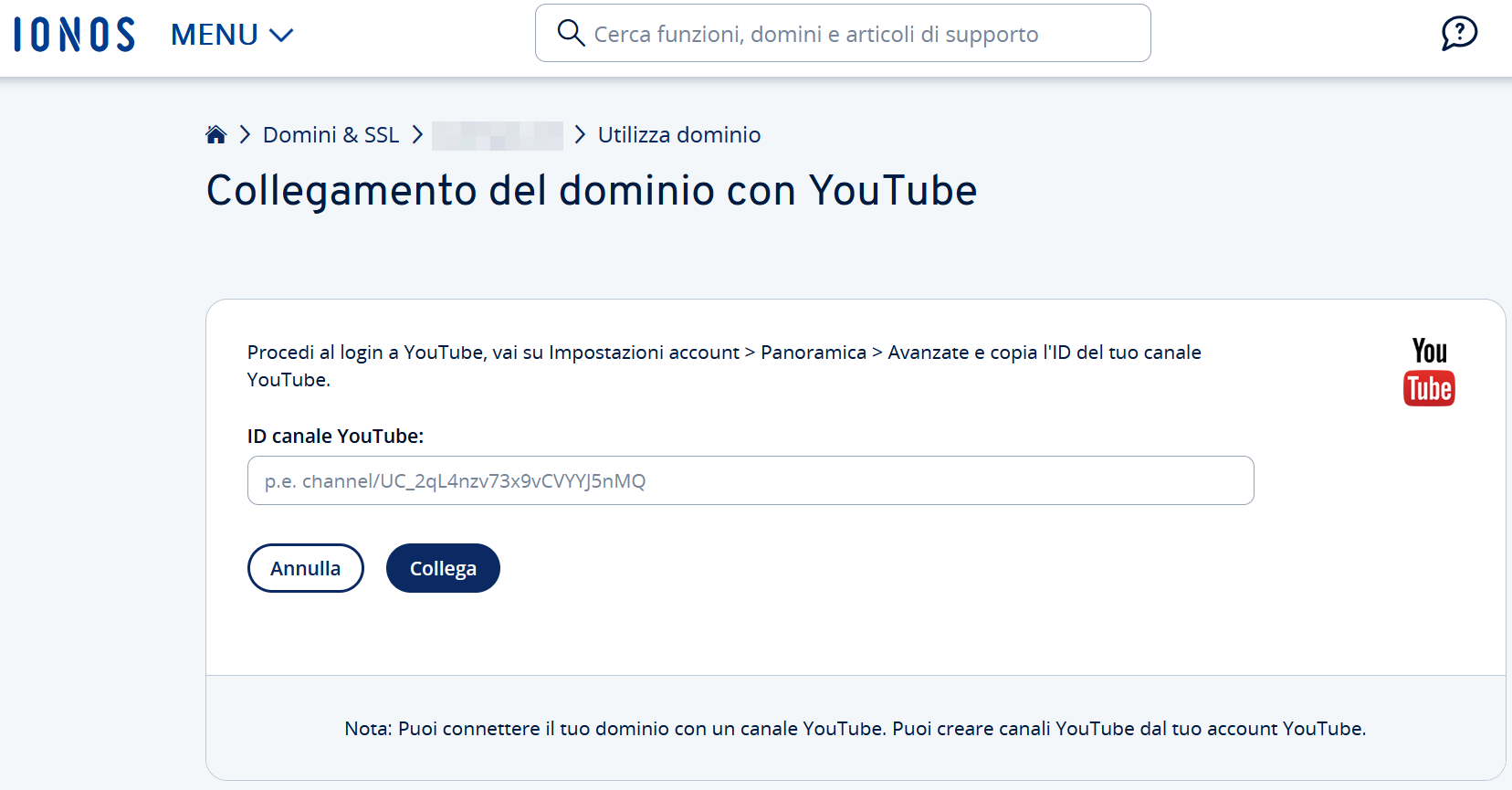Open Domini & SSL breadcrumb link

(x=331, y=135)
